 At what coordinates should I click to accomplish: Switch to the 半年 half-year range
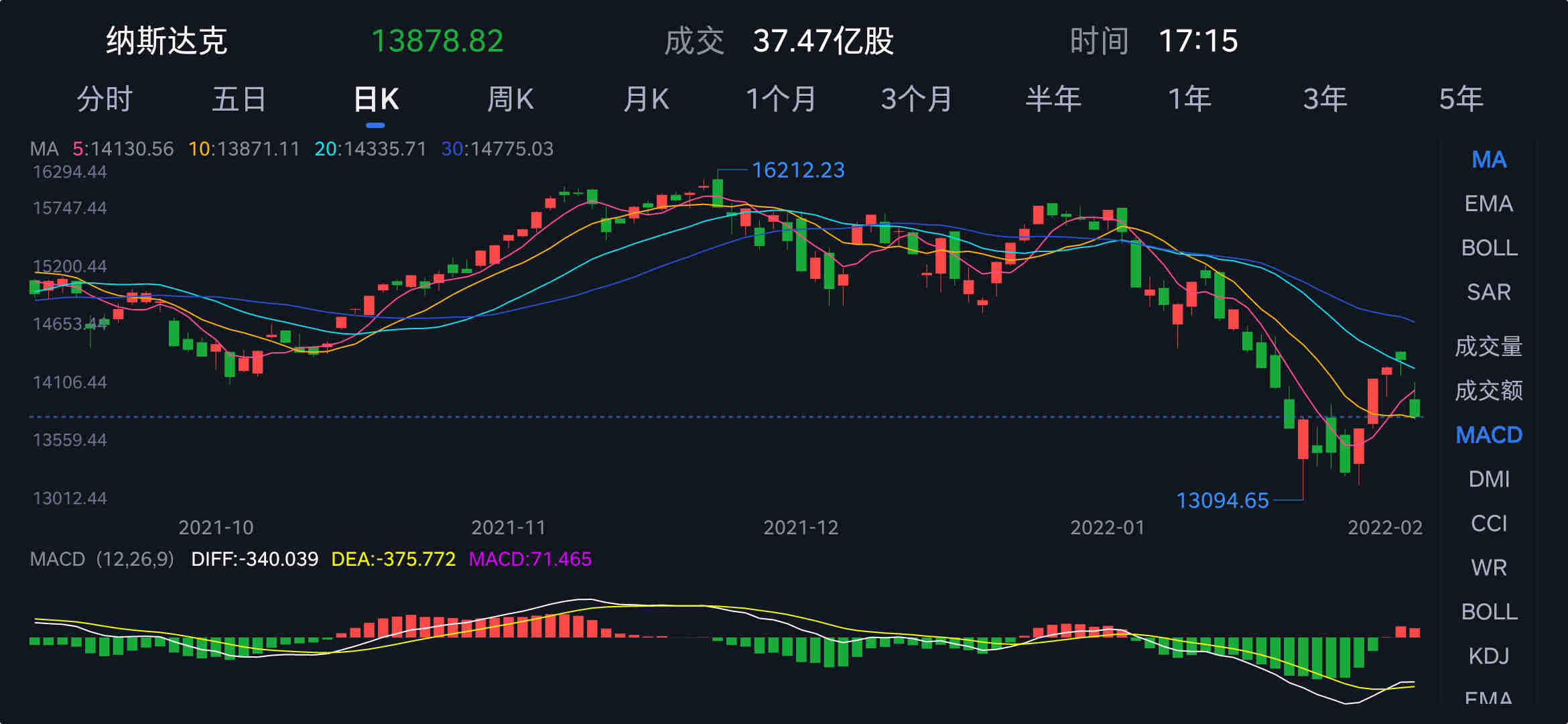click(x=1053, y=99)
